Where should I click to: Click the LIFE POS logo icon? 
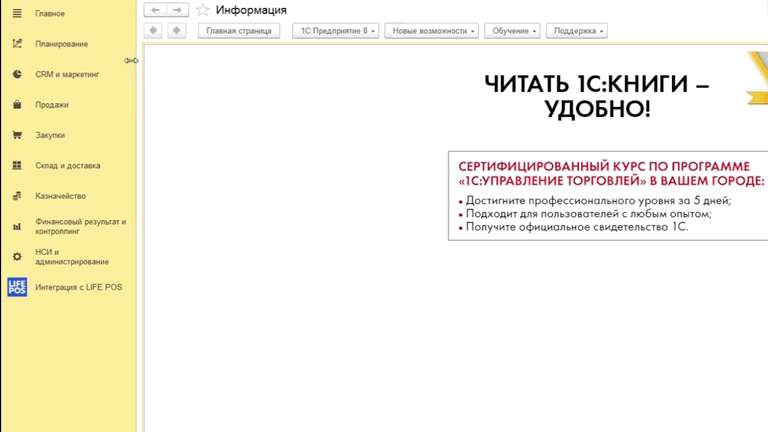click(17, 287)
